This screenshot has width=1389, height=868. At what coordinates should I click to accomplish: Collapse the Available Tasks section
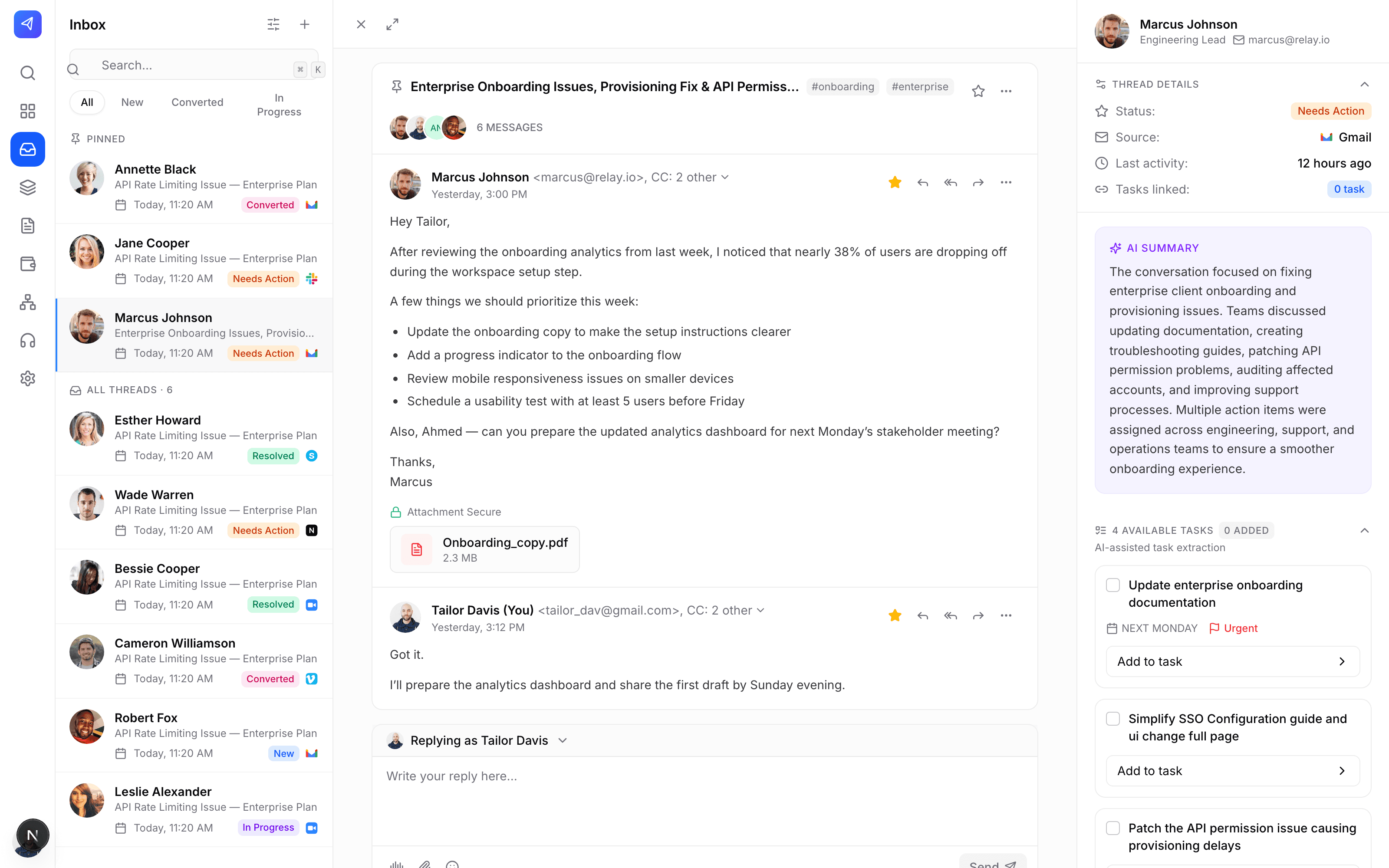[x=1364, y=530]
